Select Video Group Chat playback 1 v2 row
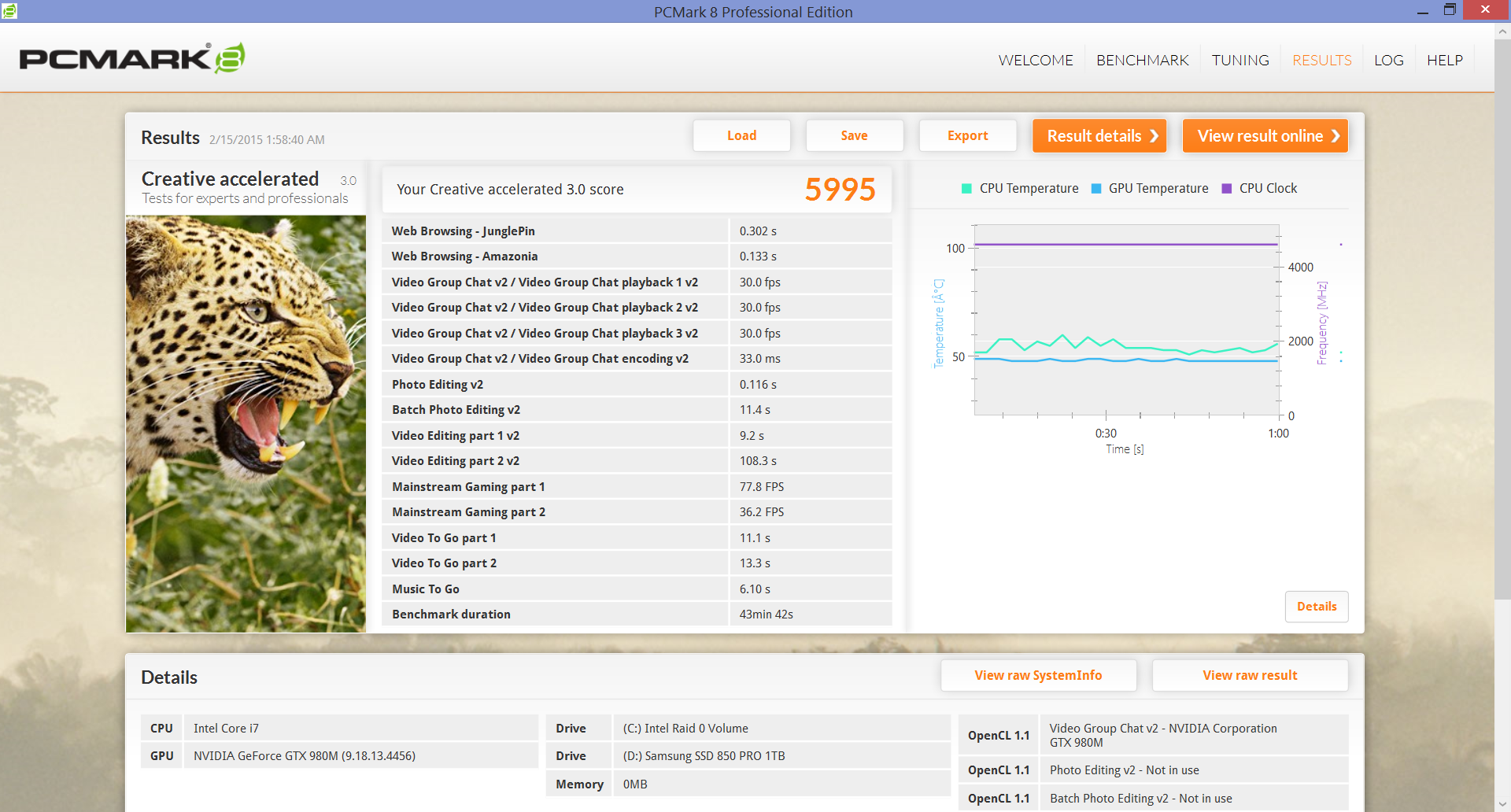Viewport: 1511px width, 812px height. tap(637, 282)
